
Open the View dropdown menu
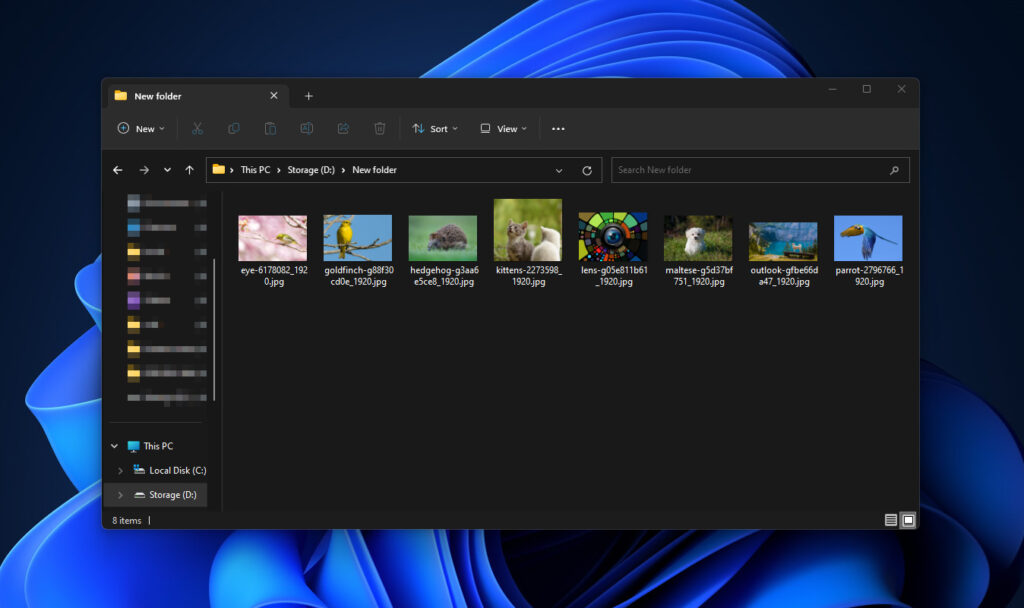tap(504, 129)
